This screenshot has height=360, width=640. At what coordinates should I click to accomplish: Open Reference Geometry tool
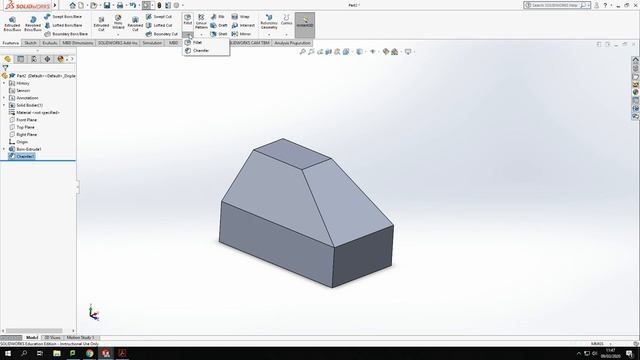[x=269, y=22]
